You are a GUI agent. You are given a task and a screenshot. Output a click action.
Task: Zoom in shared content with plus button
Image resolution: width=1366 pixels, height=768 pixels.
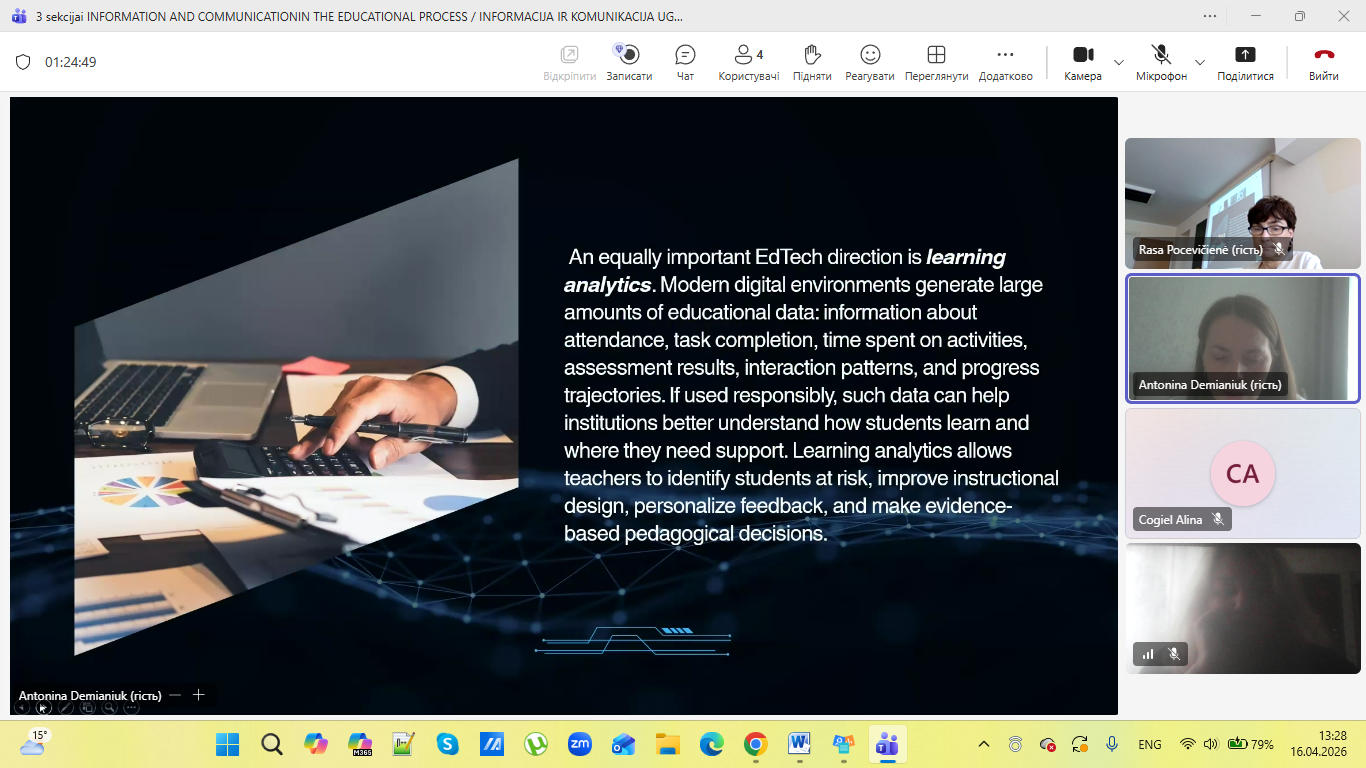pyautogui.click(x=199, y=695)
